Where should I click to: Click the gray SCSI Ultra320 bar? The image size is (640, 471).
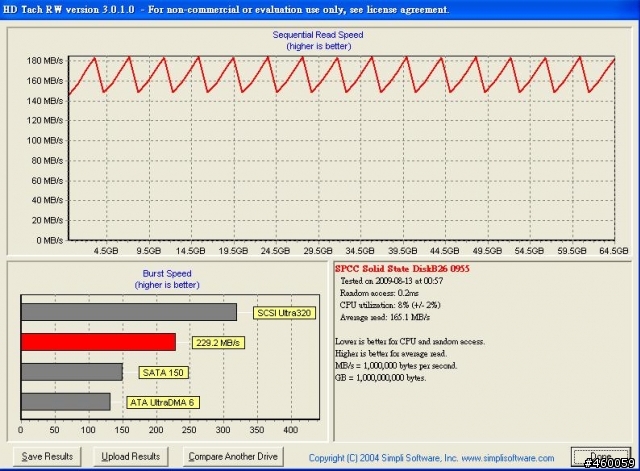pos(129,312)
